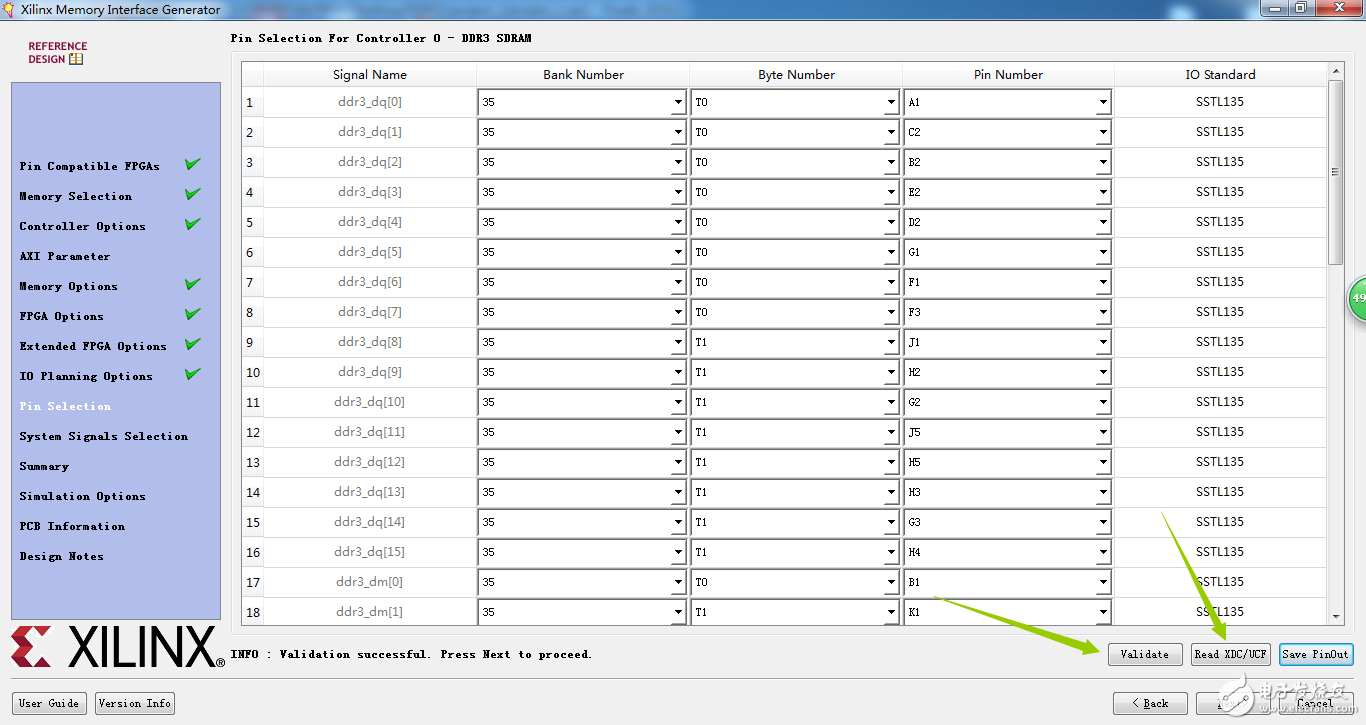Click the Save PinOut button
This screenshot has width=1366, height=725.
(1316, 654)
